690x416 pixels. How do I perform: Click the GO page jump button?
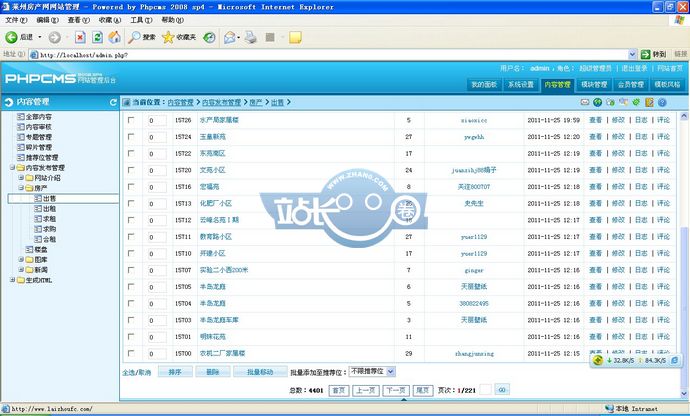502,389
